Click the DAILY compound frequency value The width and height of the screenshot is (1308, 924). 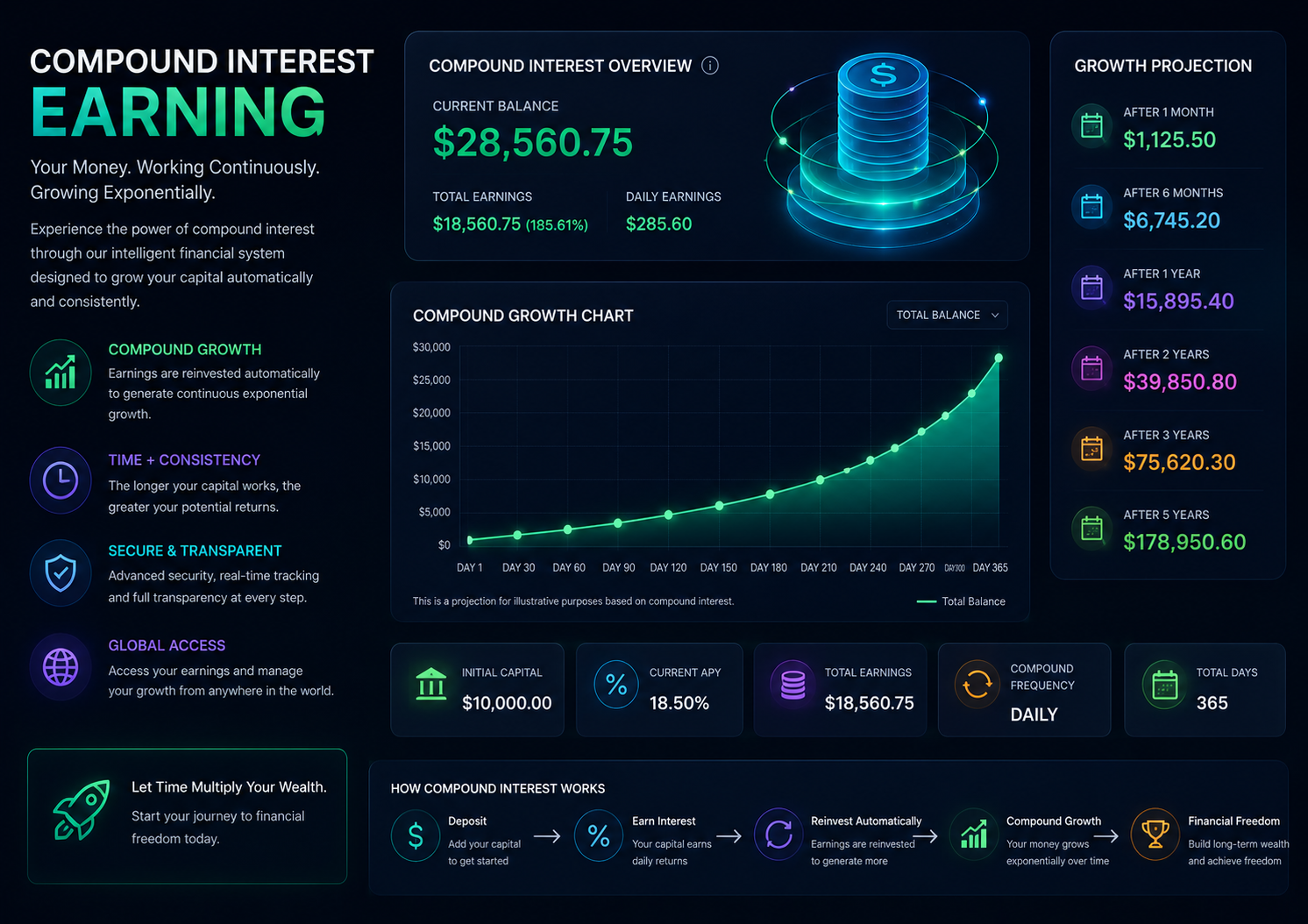(1034, 714)
